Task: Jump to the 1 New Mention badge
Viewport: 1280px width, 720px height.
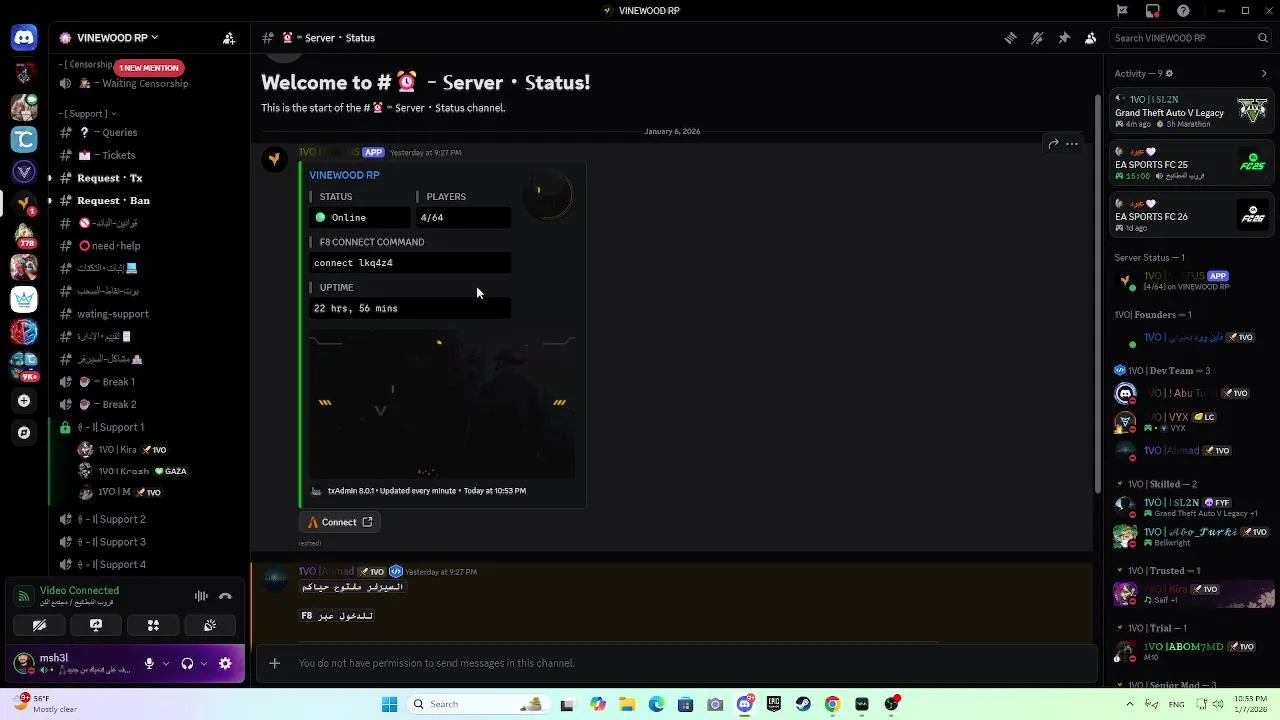Action: coord(148,68)
